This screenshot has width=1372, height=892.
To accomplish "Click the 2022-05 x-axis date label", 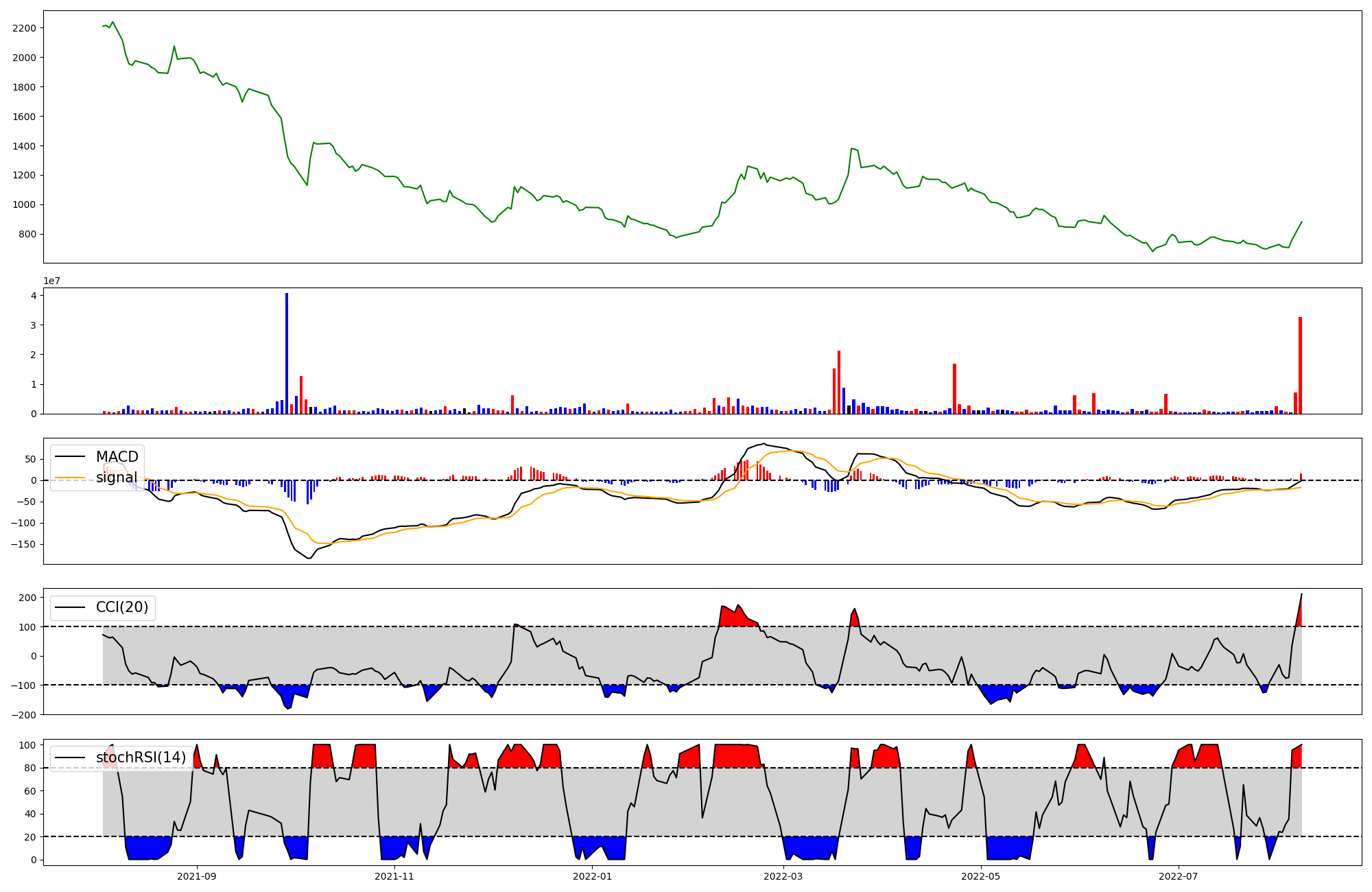I will 980,876.
